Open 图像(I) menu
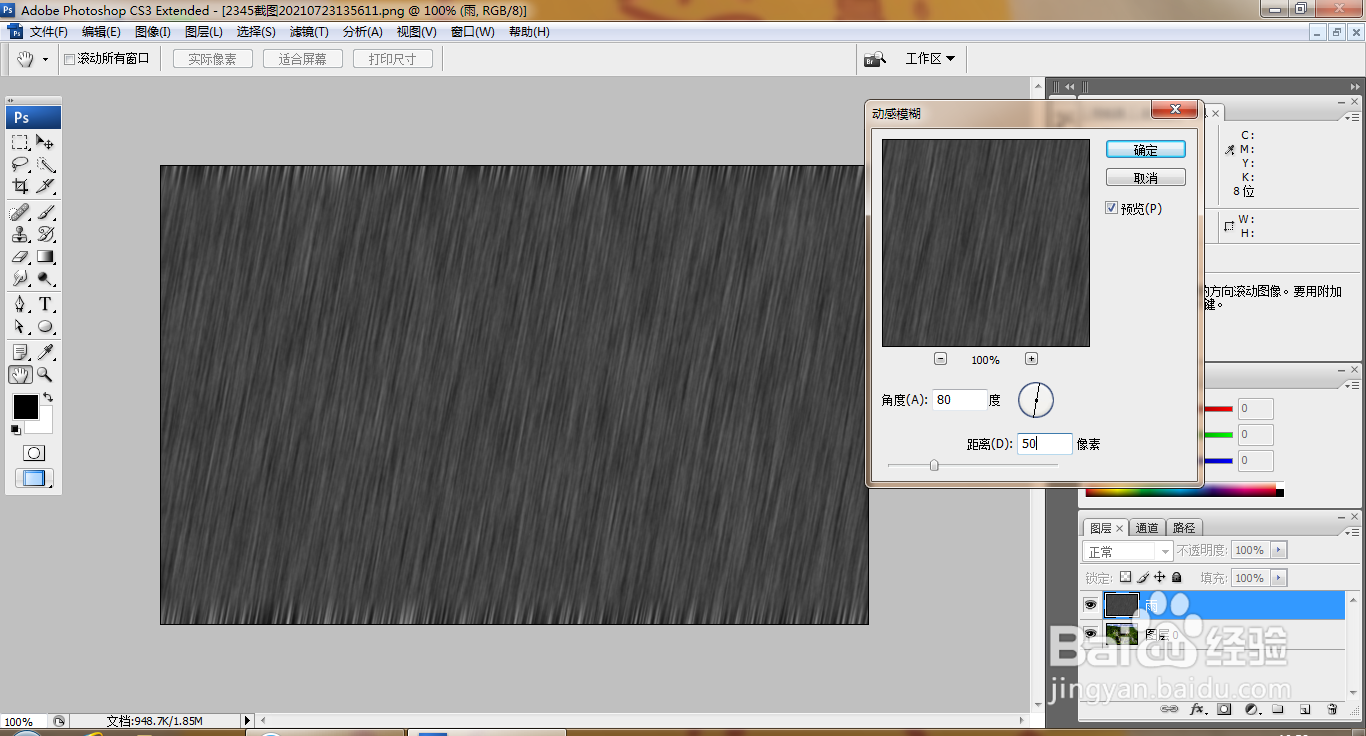The width and height of the screenshot is (1366, 736). click(151, 32)
